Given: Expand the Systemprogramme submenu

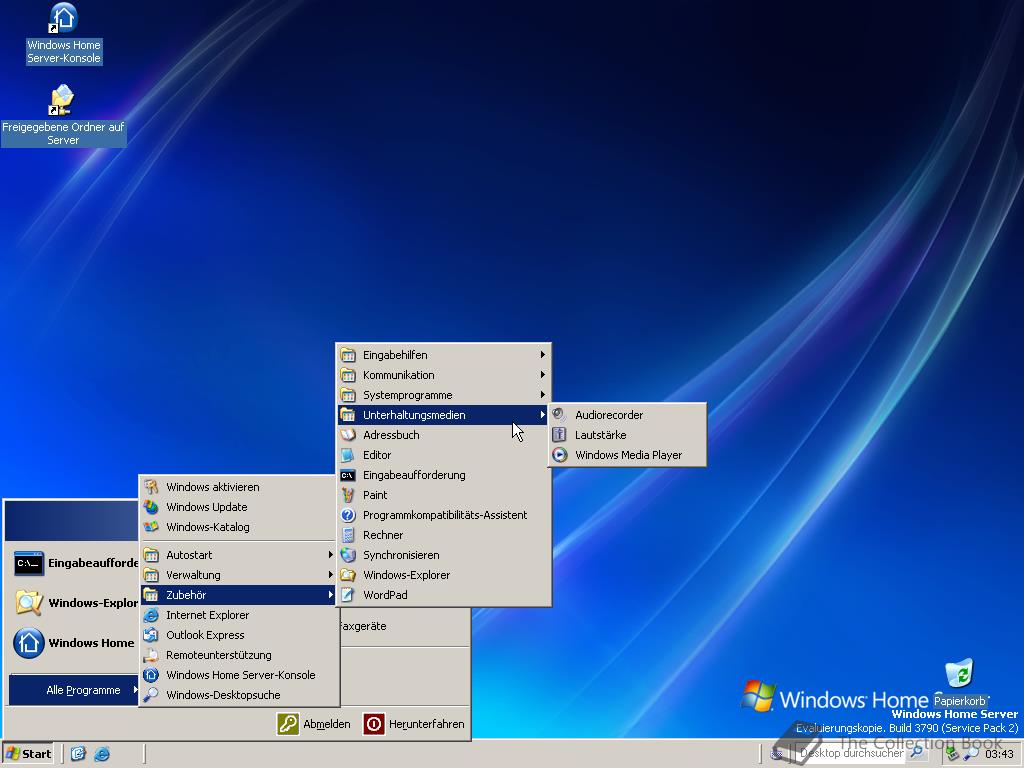Looking at the screenshot, I should pyautogui.click(x=442, y=395).
